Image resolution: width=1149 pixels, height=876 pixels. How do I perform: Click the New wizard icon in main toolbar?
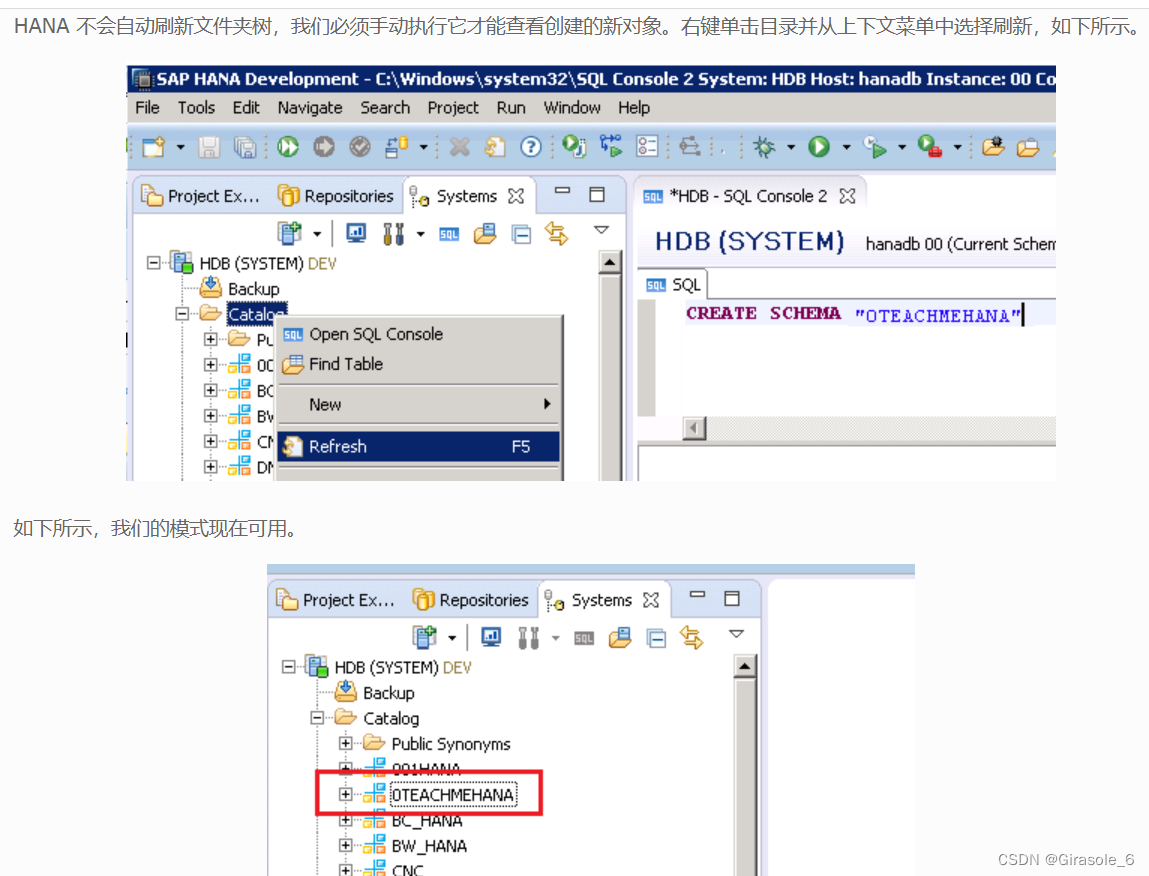pos(154,147)
